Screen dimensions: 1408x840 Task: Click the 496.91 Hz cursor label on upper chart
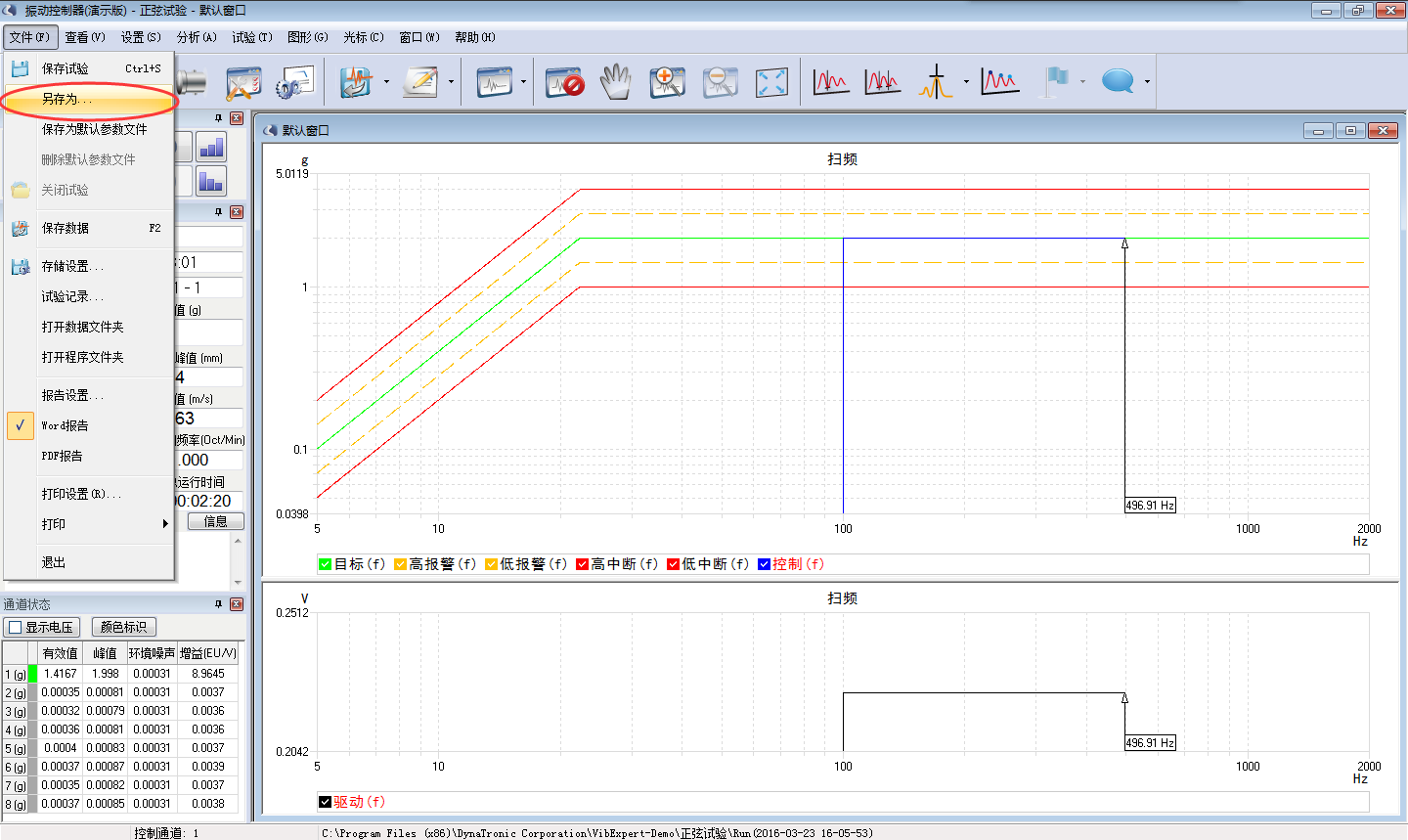(x=1150, y=506)
